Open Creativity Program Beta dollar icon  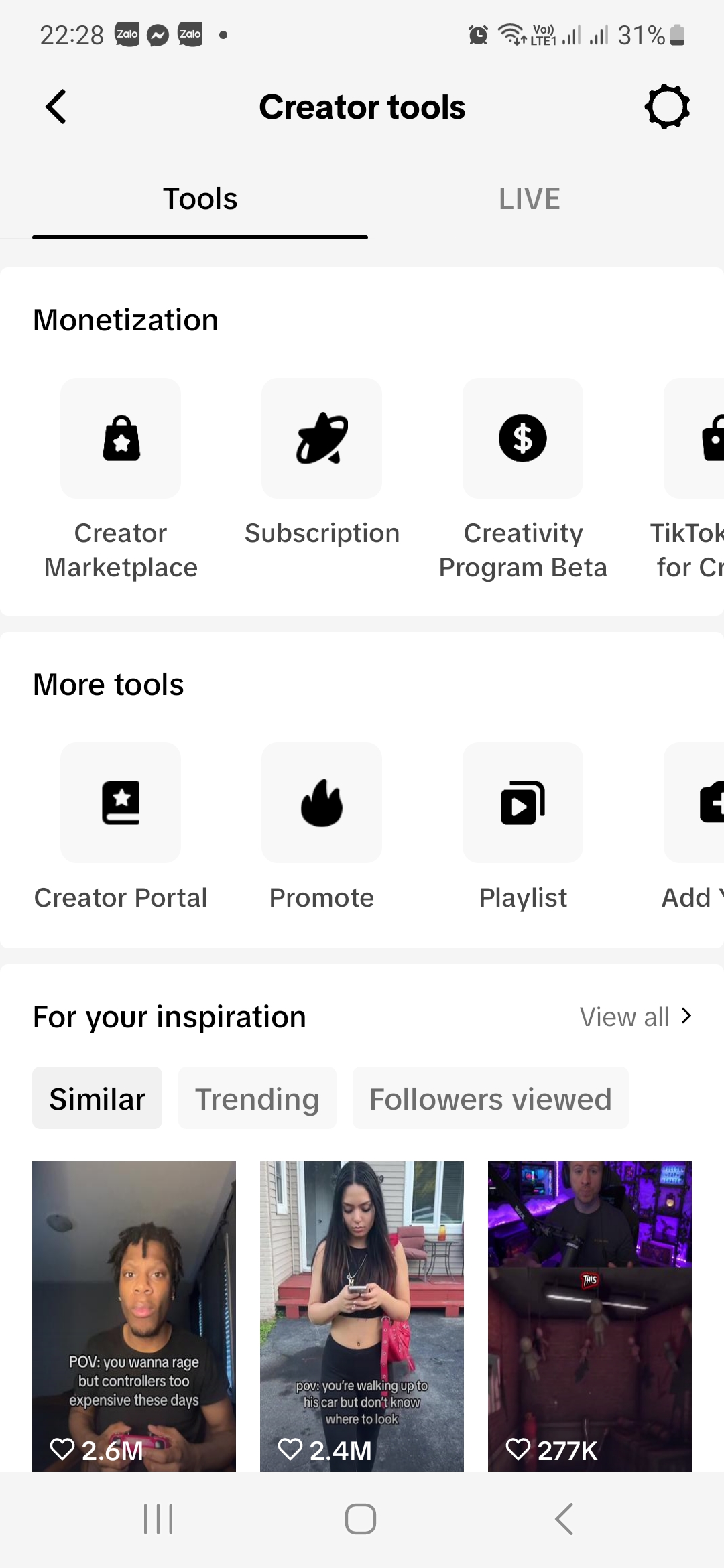[x=523, y=438]
